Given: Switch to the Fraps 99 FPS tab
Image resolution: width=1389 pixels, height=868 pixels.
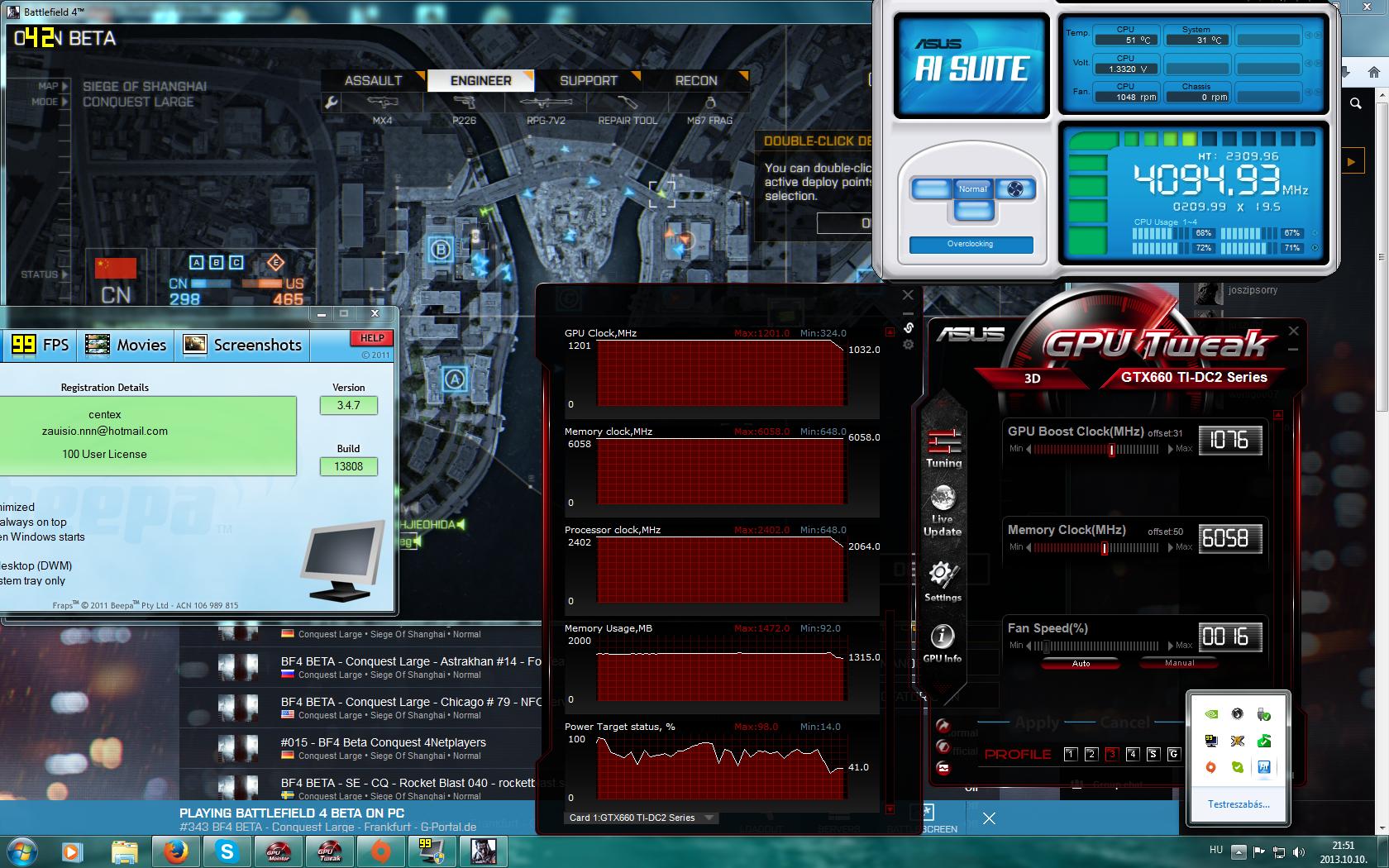Looking at the screenshot, I should (40, 345).
